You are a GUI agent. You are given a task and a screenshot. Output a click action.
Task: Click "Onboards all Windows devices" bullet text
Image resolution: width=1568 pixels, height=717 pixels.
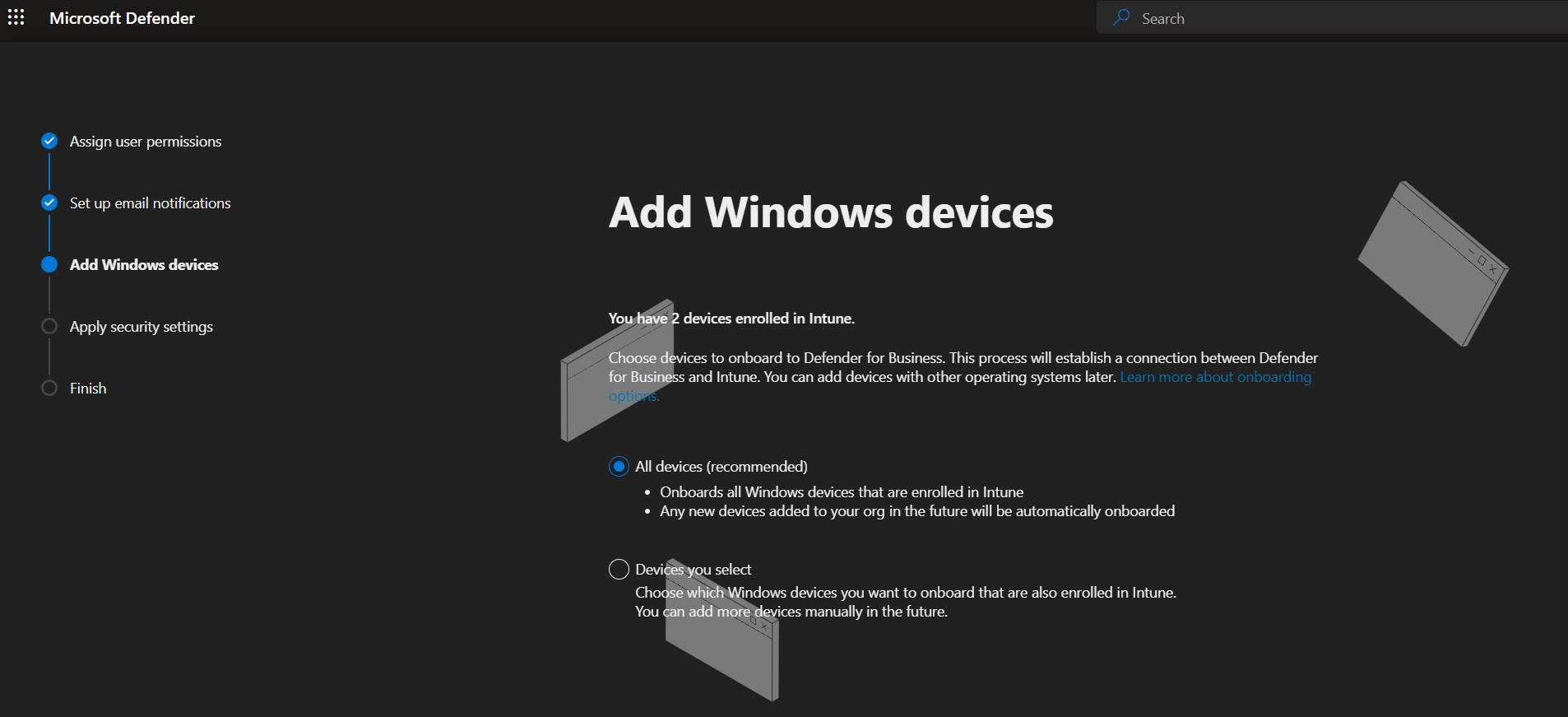[x=842, y=492]
